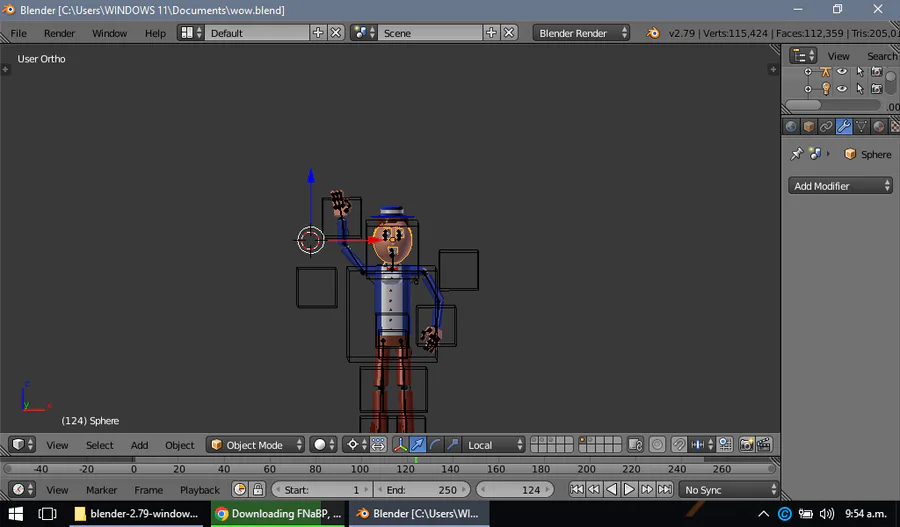Click the lamp bulb icon in outliner
Viewport: 900px width, 527px height.
point(825,88)
